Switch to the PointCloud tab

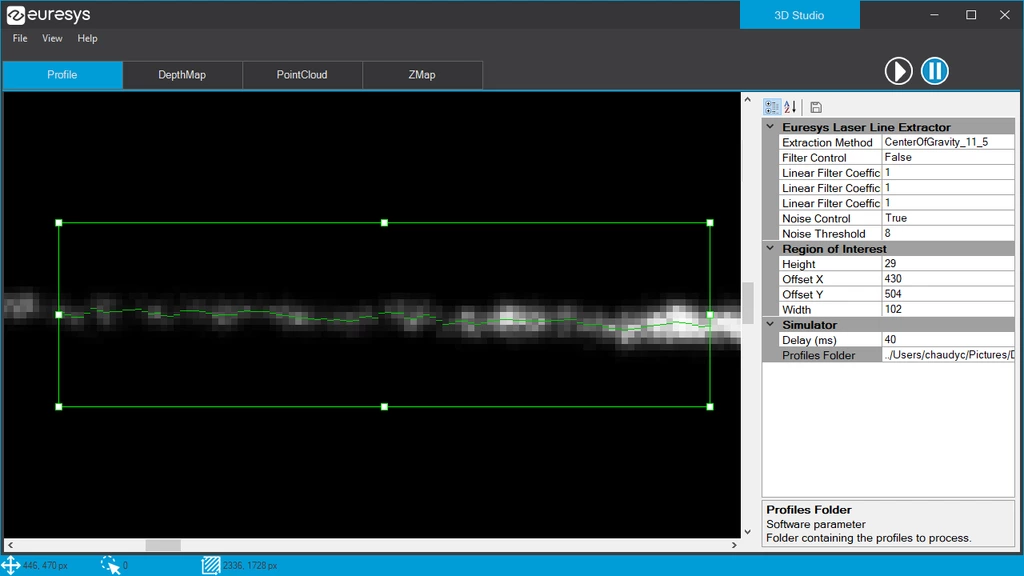[302, 74]
